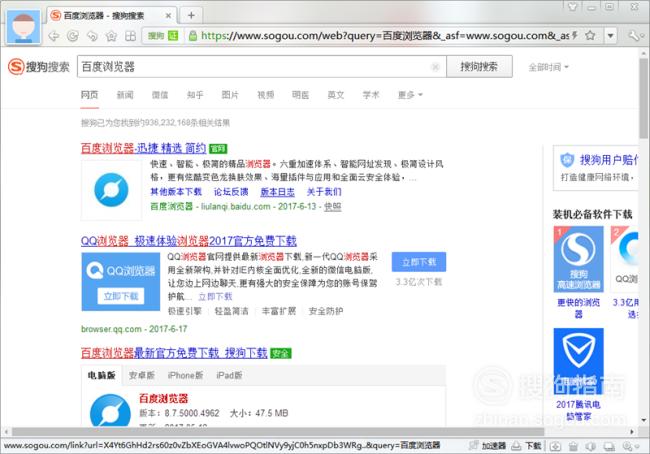The width and height of the screenshot is (650, 454).
Task: Click 立即下载 inside the QQ浏览器 banner
Action: pos(121,296)
